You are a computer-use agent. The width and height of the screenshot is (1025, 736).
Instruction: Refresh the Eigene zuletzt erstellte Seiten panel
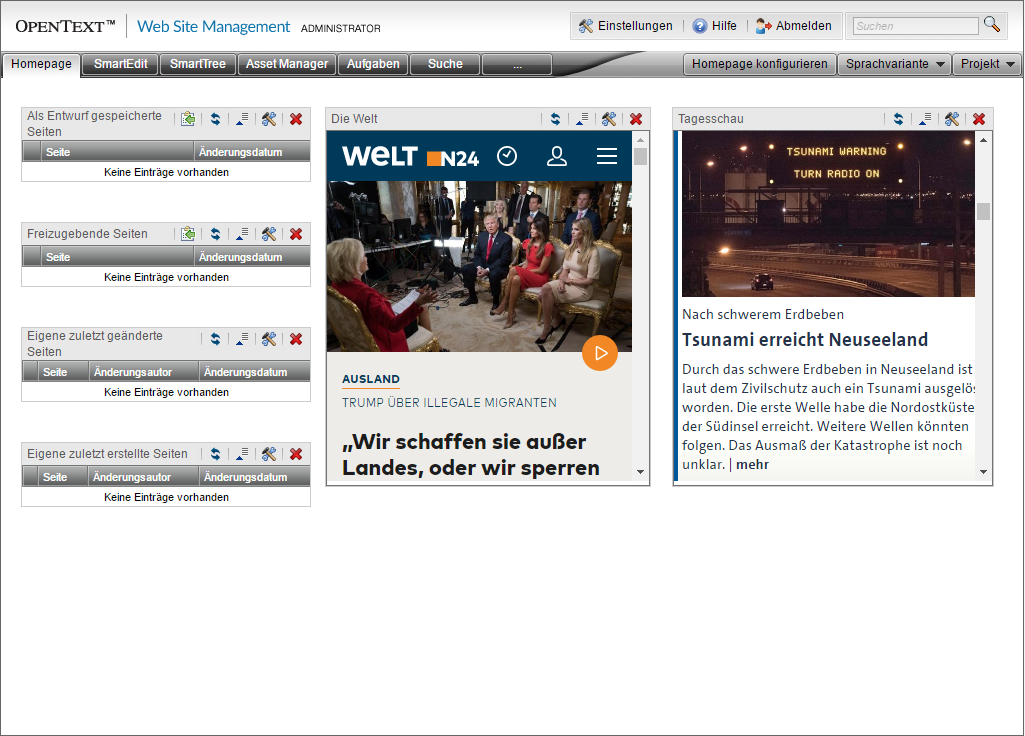(215, 454)
